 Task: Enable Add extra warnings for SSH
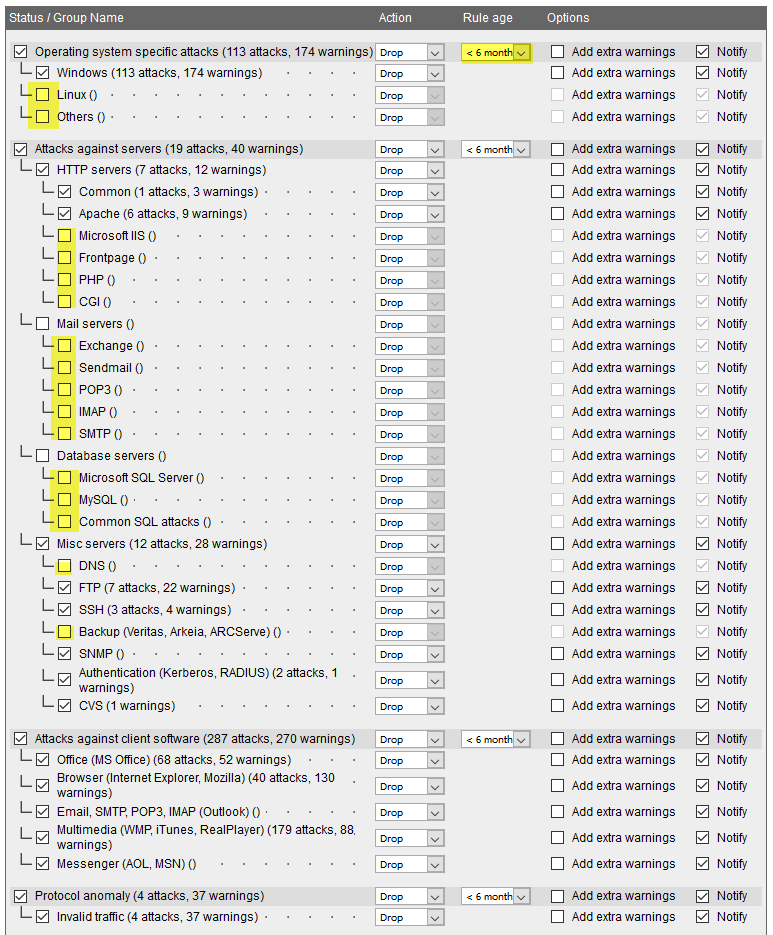[x=558, y=610]
